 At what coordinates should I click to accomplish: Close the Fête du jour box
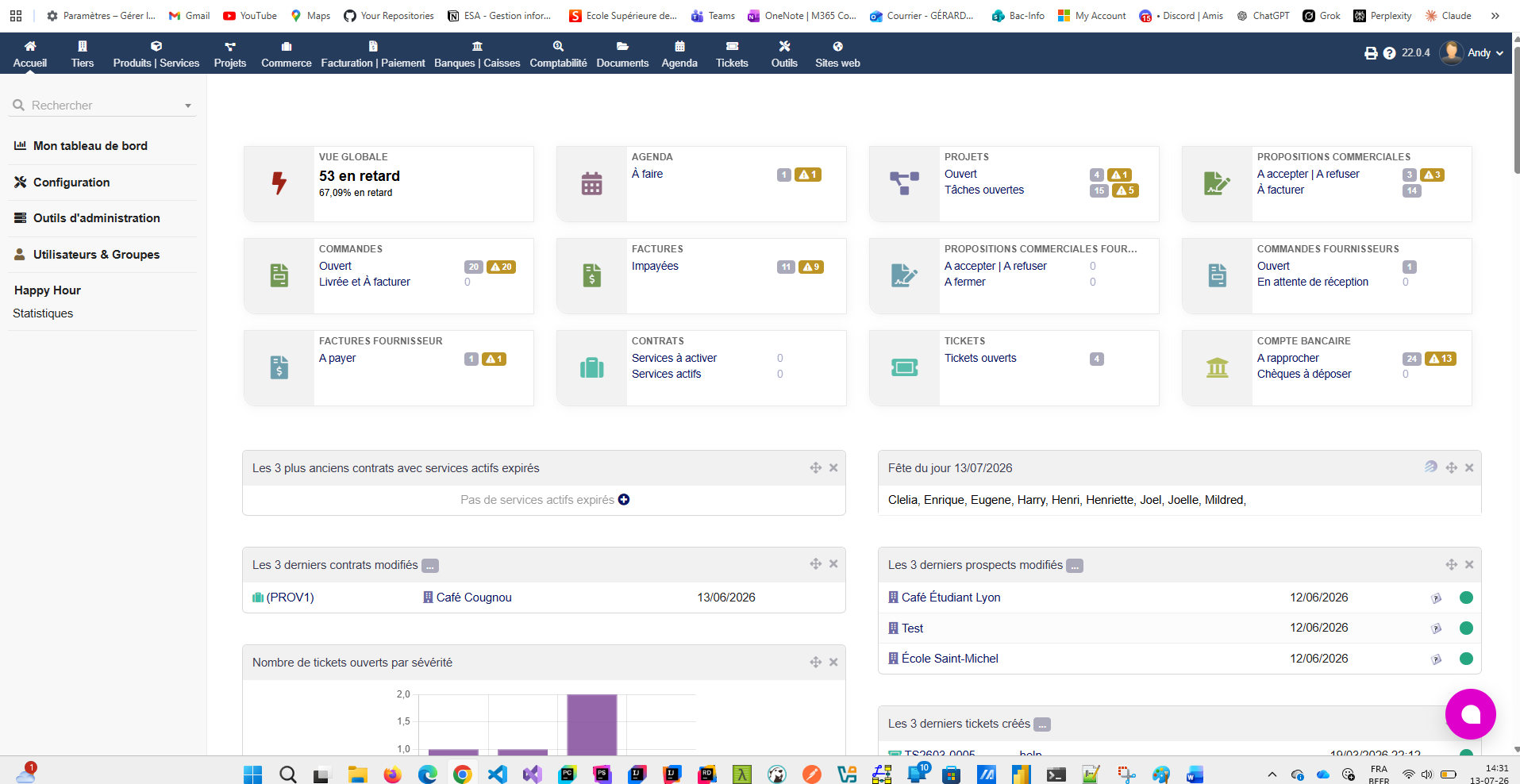tap(1469, 468)
